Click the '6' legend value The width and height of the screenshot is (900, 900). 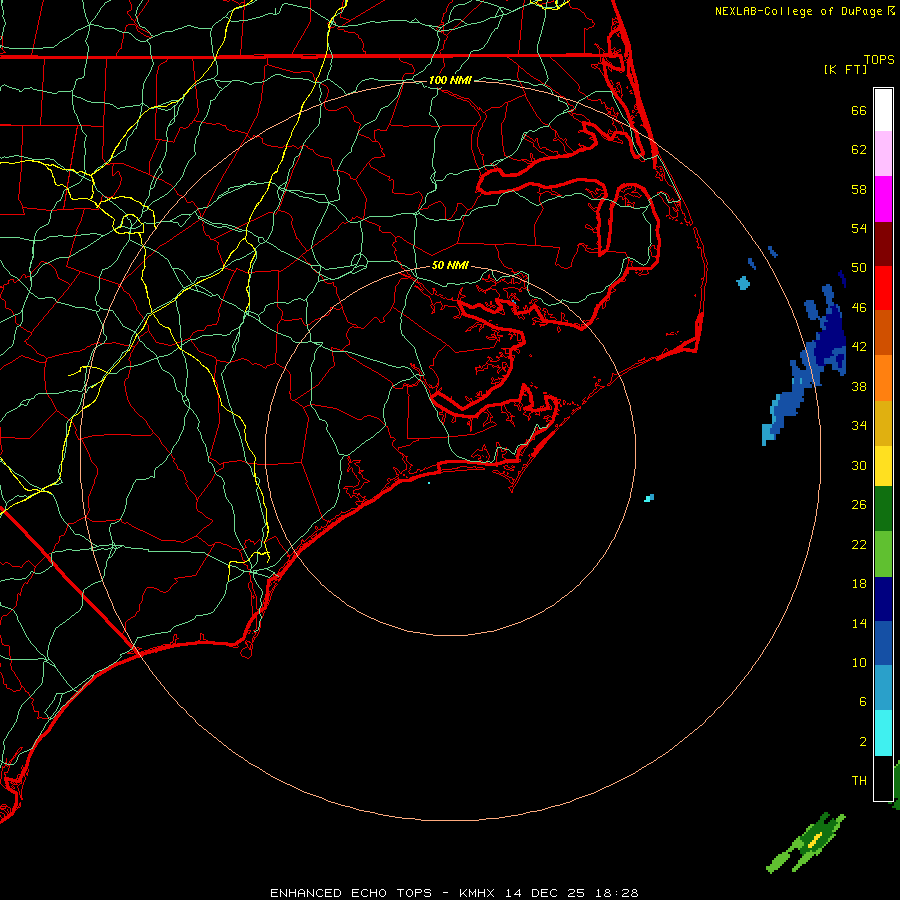862,701
